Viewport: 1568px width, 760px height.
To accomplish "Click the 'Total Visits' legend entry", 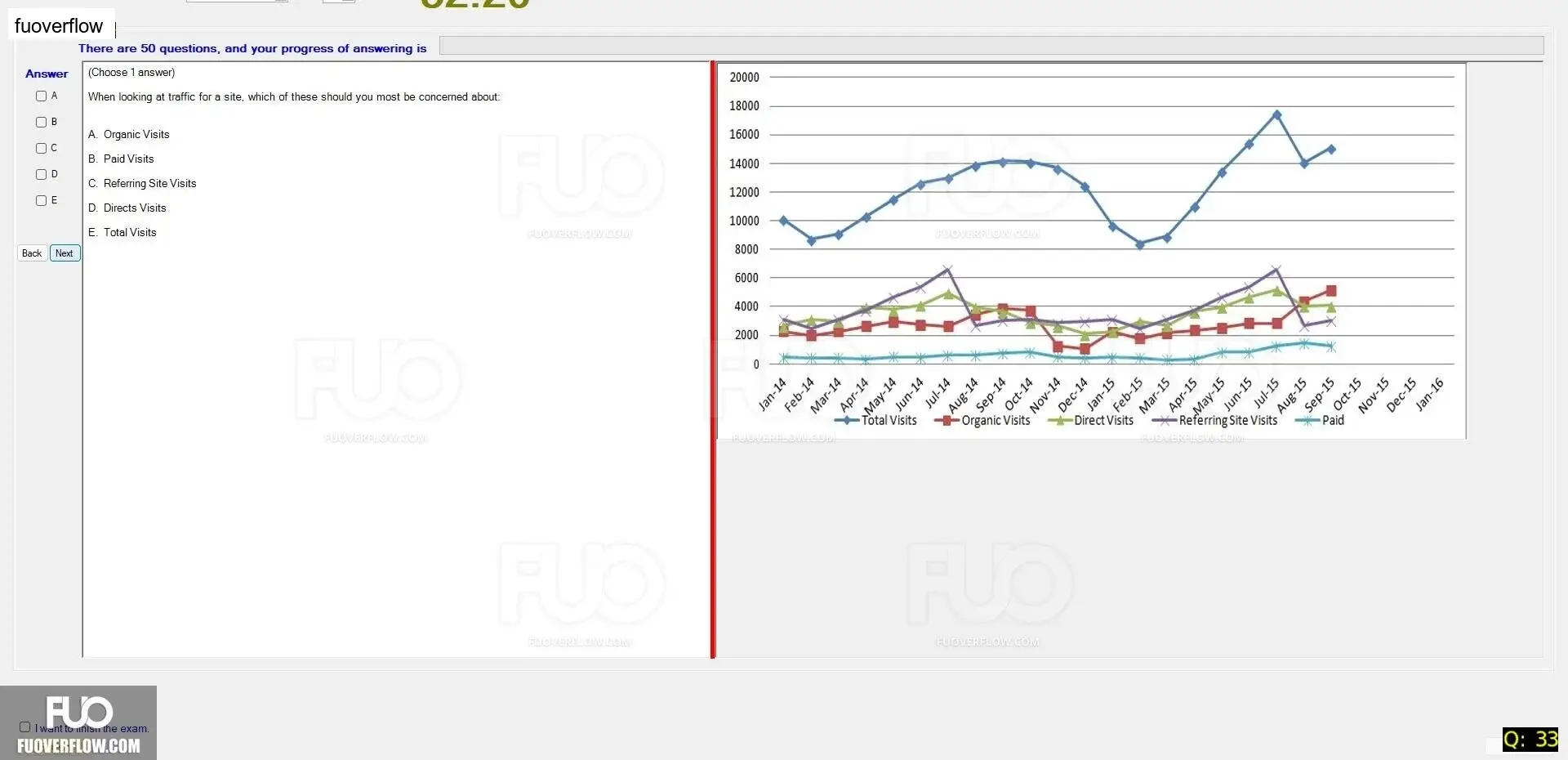I will [x=876, y=421].
